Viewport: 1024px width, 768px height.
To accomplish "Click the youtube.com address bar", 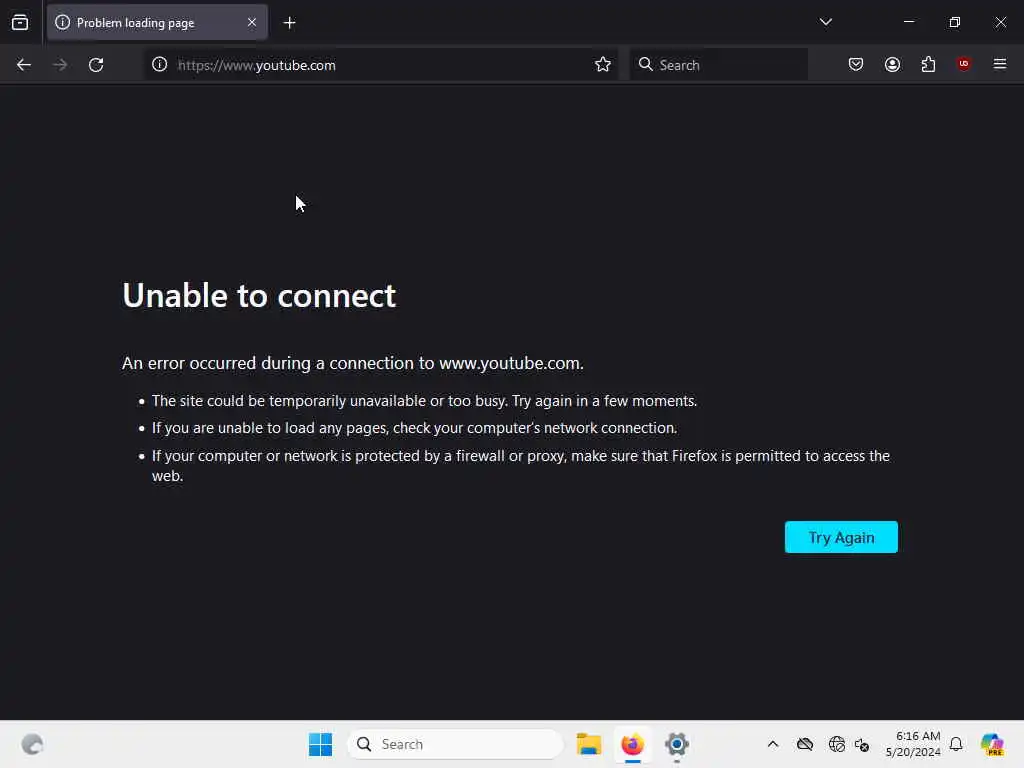I will coord(382,65).
